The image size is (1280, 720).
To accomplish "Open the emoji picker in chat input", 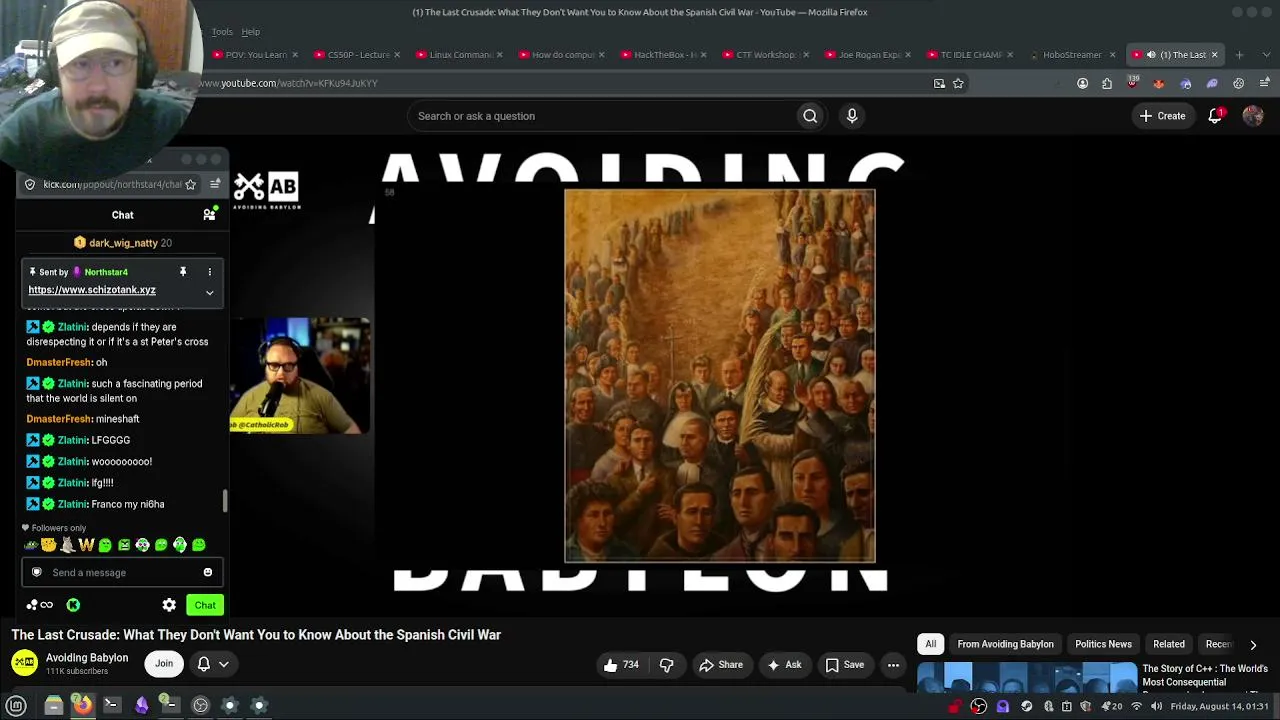I will pyautogui.click(x=208, y=573).
